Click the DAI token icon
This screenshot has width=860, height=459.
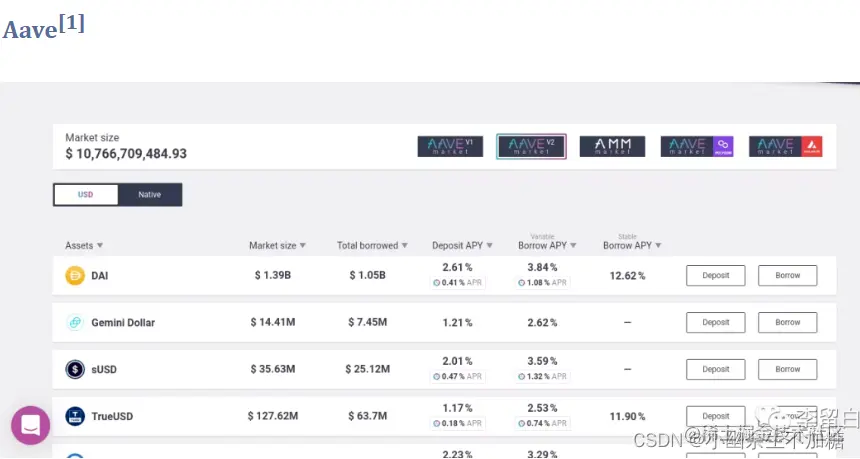click(75, 275)
